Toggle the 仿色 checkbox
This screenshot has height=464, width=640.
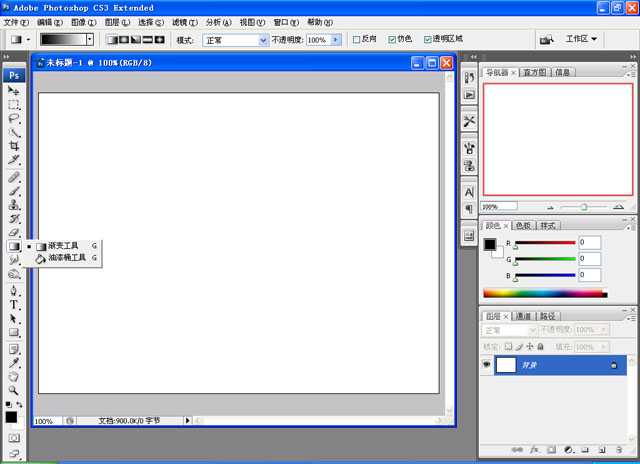[392, 40]
